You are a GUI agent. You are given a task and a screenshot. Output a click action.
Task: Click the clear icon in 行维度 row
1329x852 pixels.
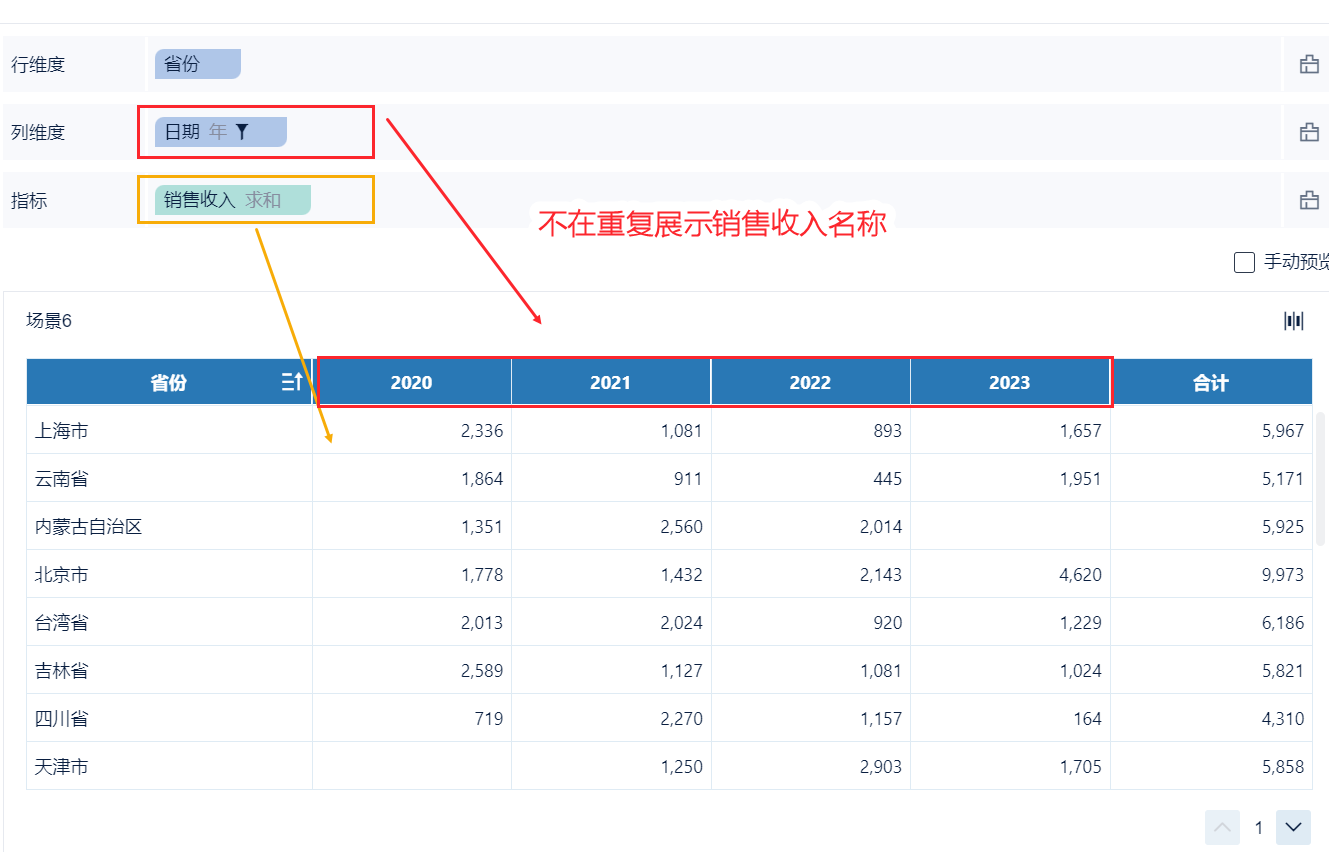(1309, 65)
